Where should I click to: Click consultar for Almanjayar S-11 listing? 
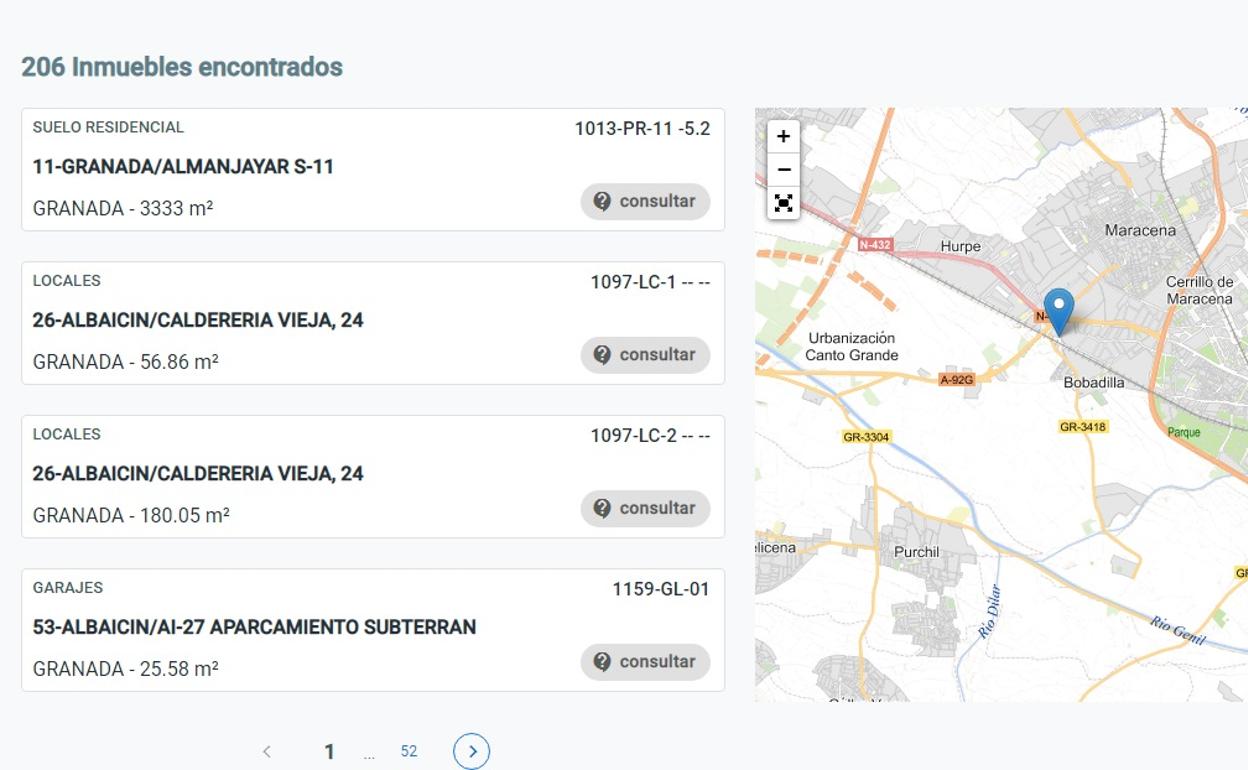[x=645, y=201]
